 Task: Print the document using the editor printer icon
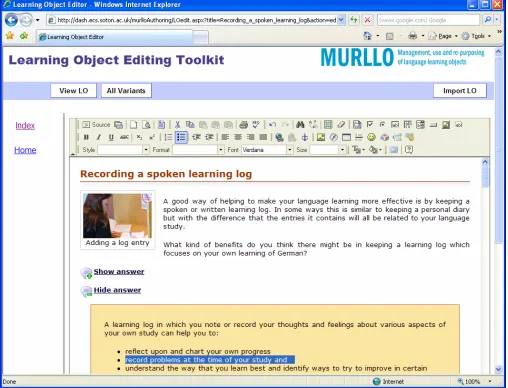[244, 125]
